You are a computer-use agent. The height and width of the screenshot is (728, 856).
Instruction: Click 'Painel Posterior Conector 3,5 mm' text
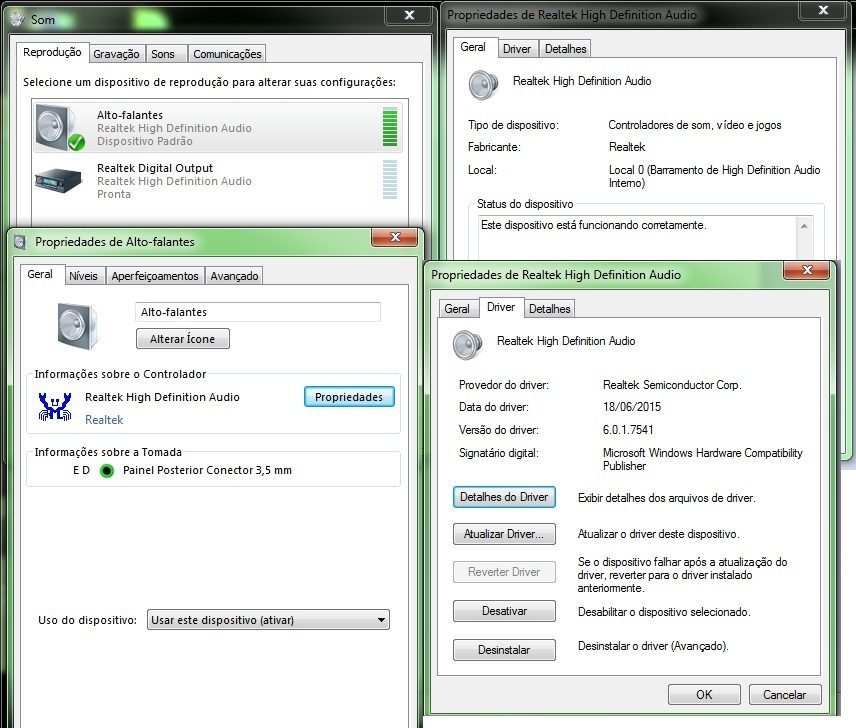207,470
